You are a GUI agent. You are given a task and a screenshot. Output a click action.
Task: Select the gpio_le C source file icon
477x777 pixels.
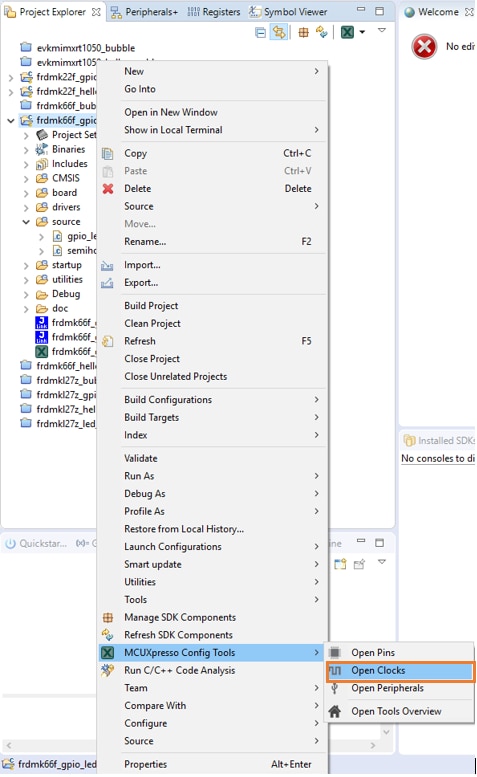tap(57, 236)
